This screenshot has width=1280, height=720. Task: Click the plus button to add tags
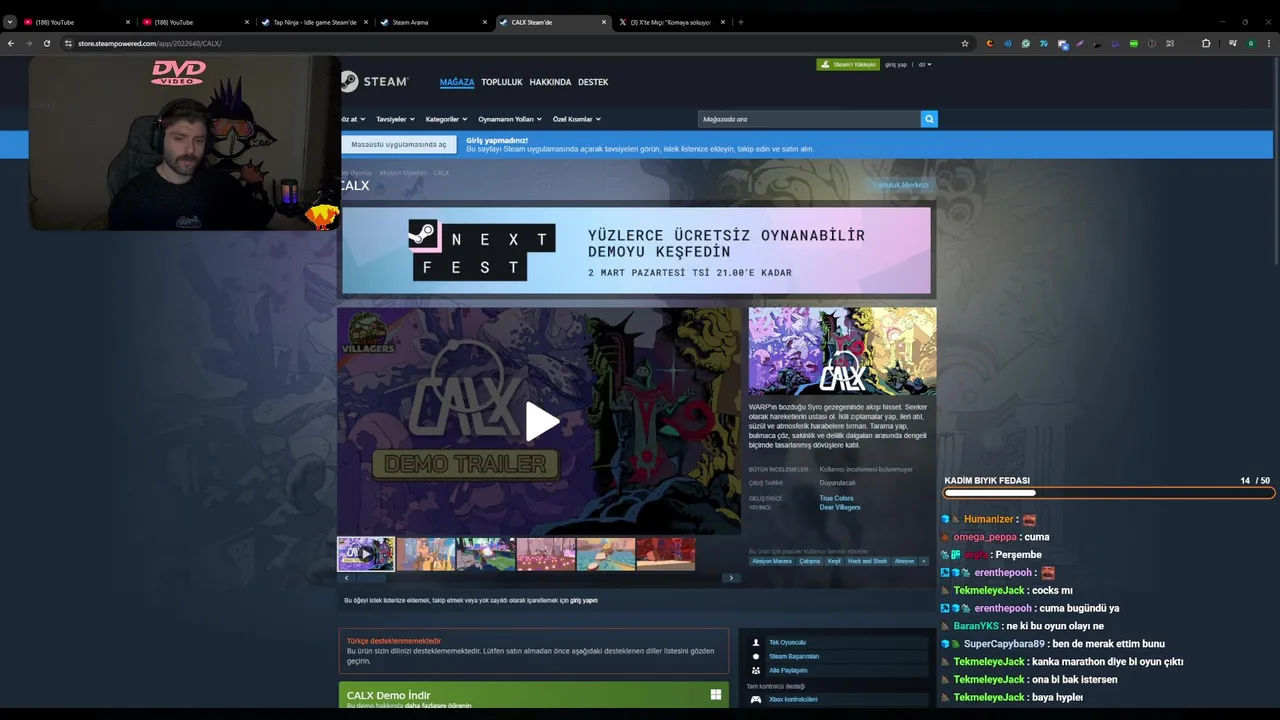pos(924,561)
